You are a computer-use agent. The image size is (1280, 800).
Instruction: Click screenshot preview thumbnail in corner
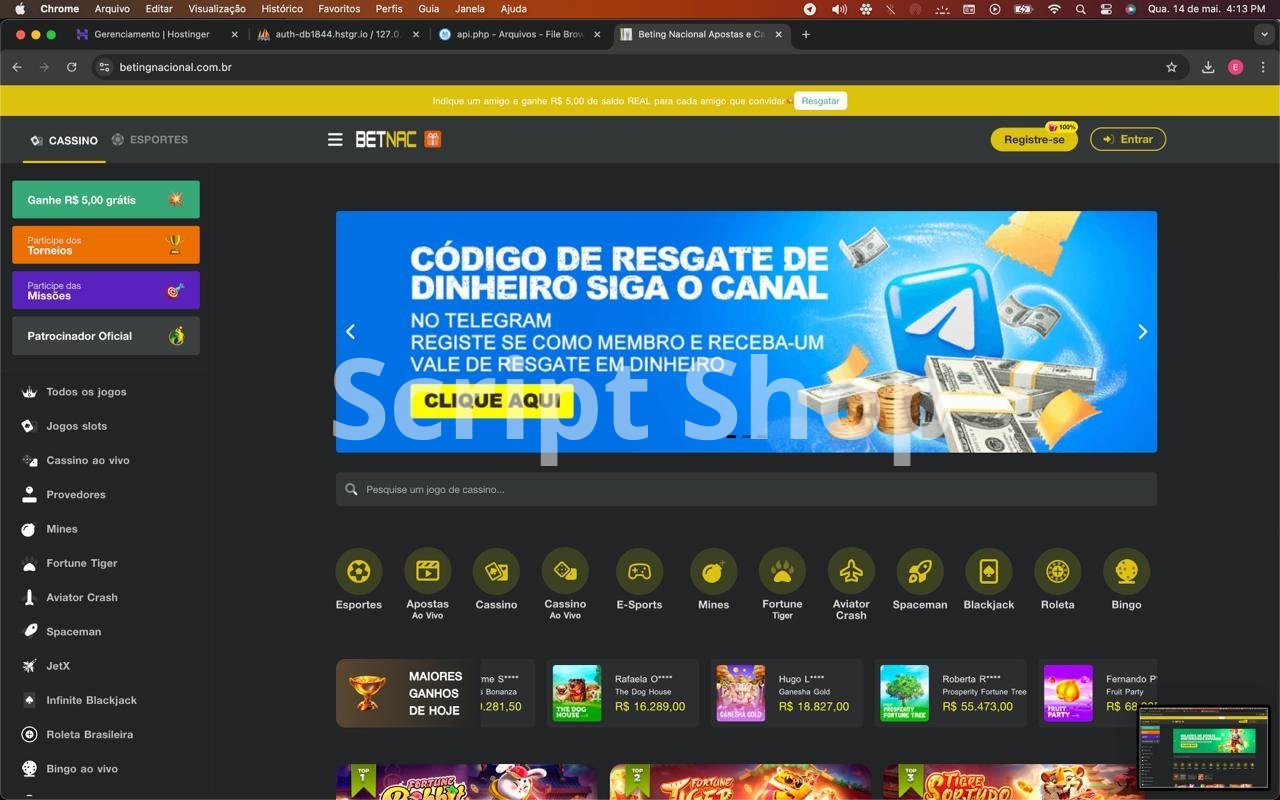(1204, 748)
